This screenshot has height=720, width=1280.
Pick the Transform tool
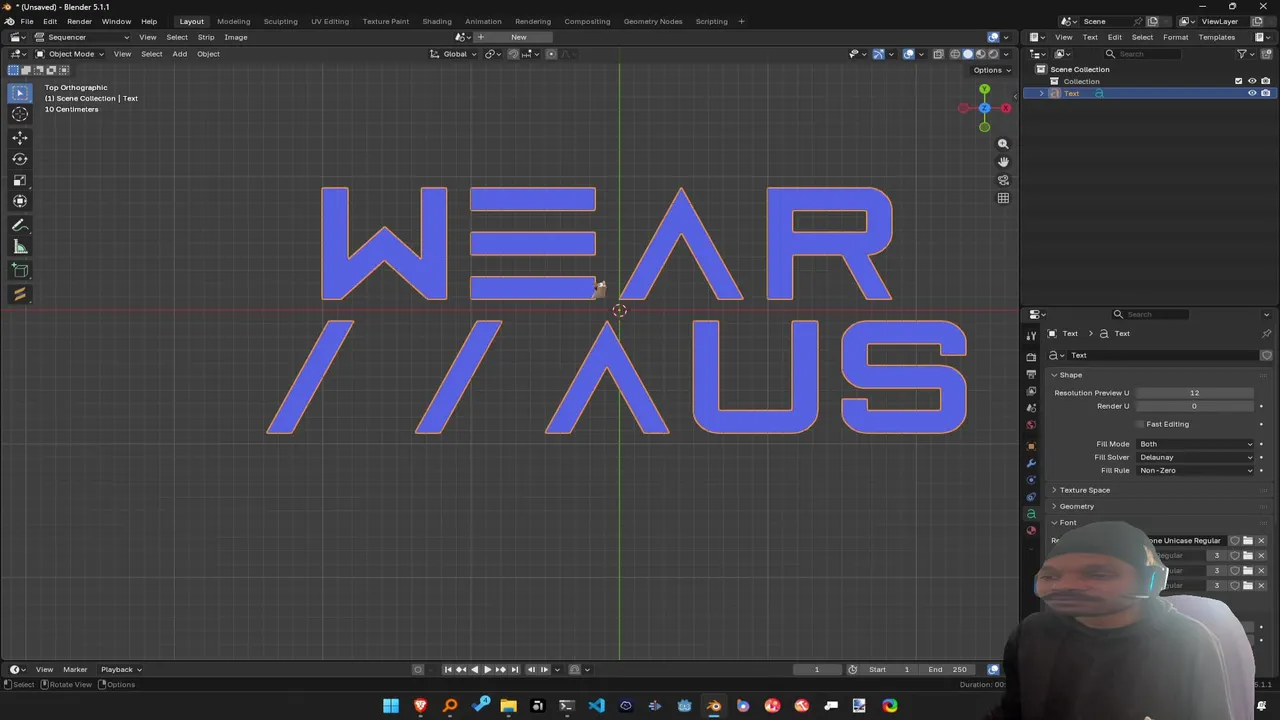(x=20, y=201)
